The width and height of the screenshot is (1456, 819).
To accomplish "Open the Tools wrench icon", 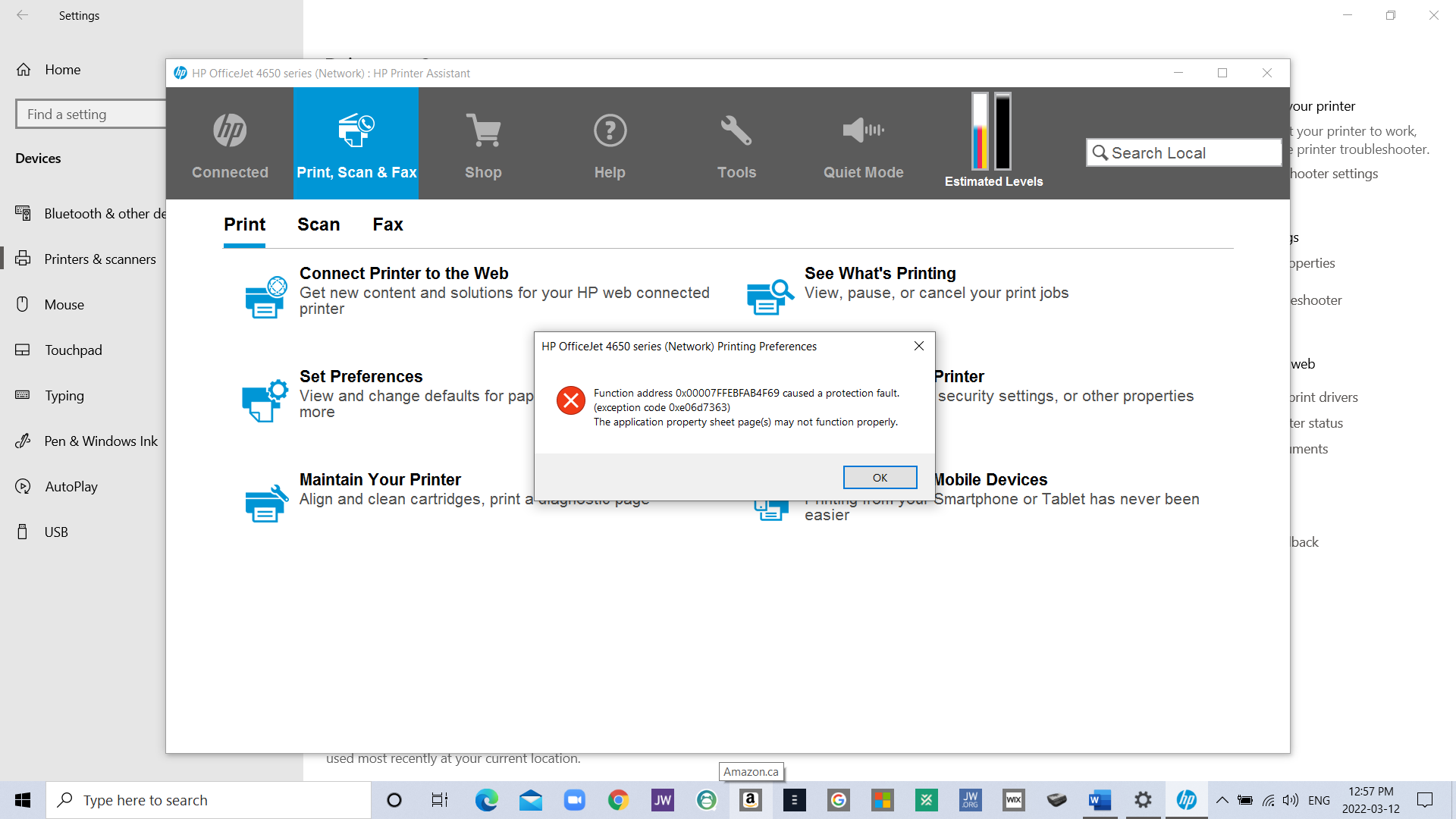I will (x=736, y=130).
